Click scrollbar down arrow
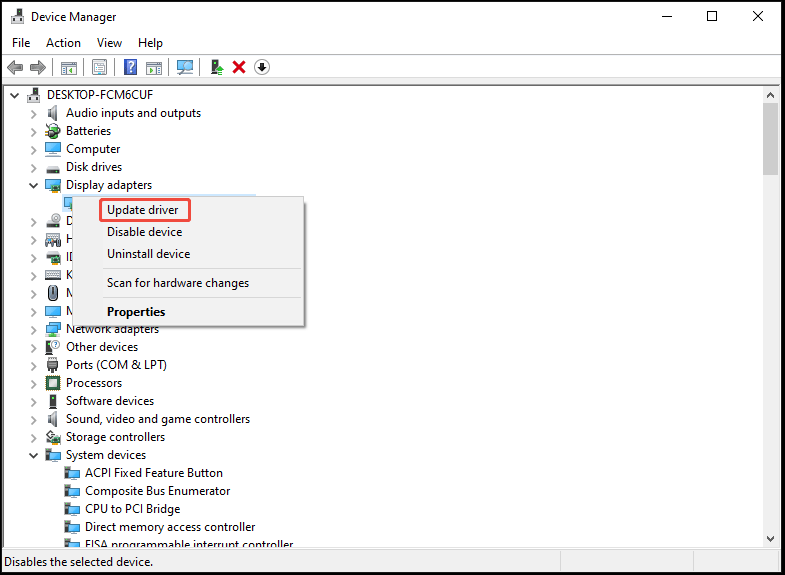 tap(770, 539)
